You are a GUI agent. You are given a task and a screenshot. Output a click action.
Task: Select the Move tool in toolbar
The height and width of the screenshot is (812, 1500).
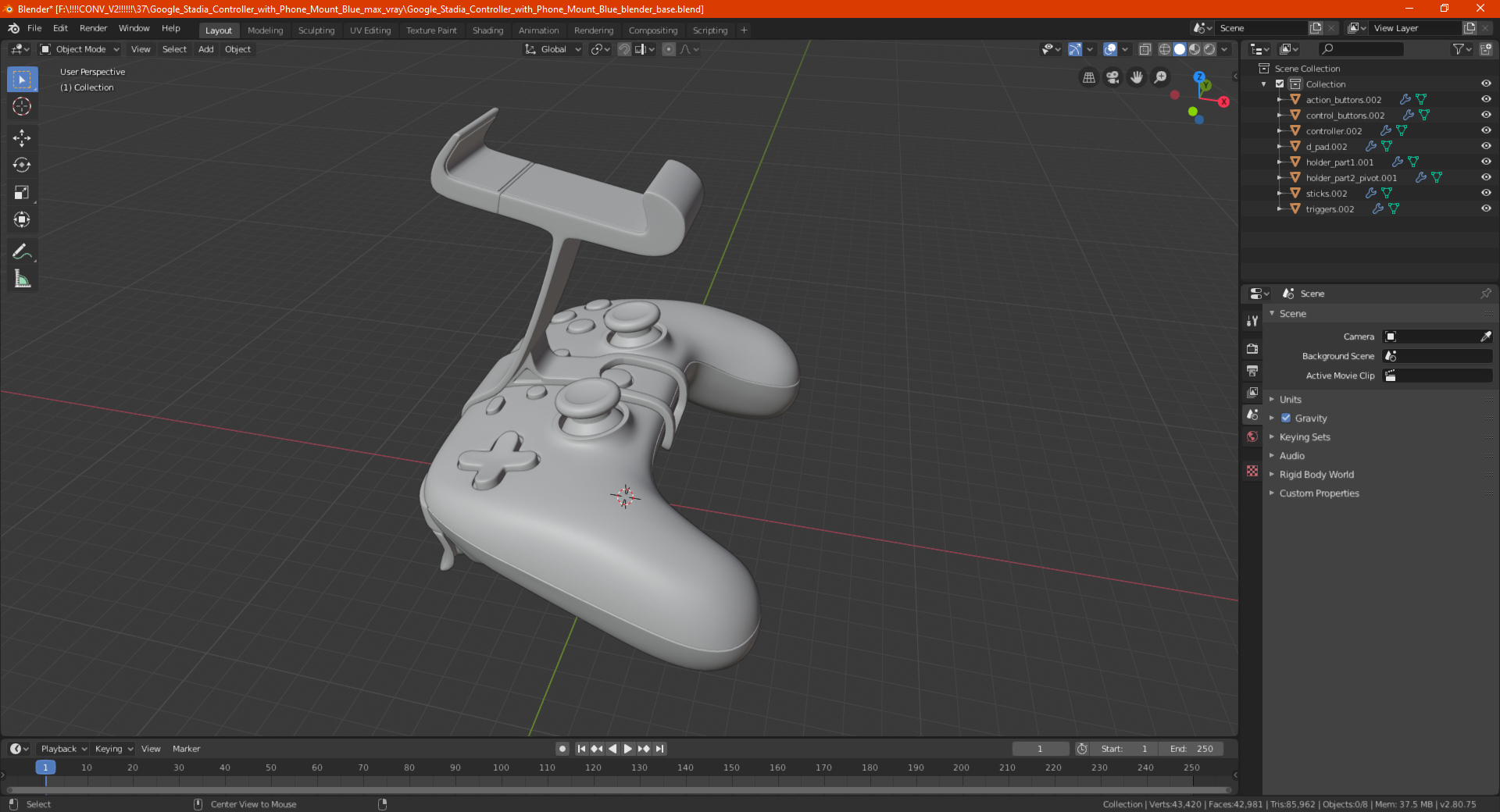pos(22,138)
